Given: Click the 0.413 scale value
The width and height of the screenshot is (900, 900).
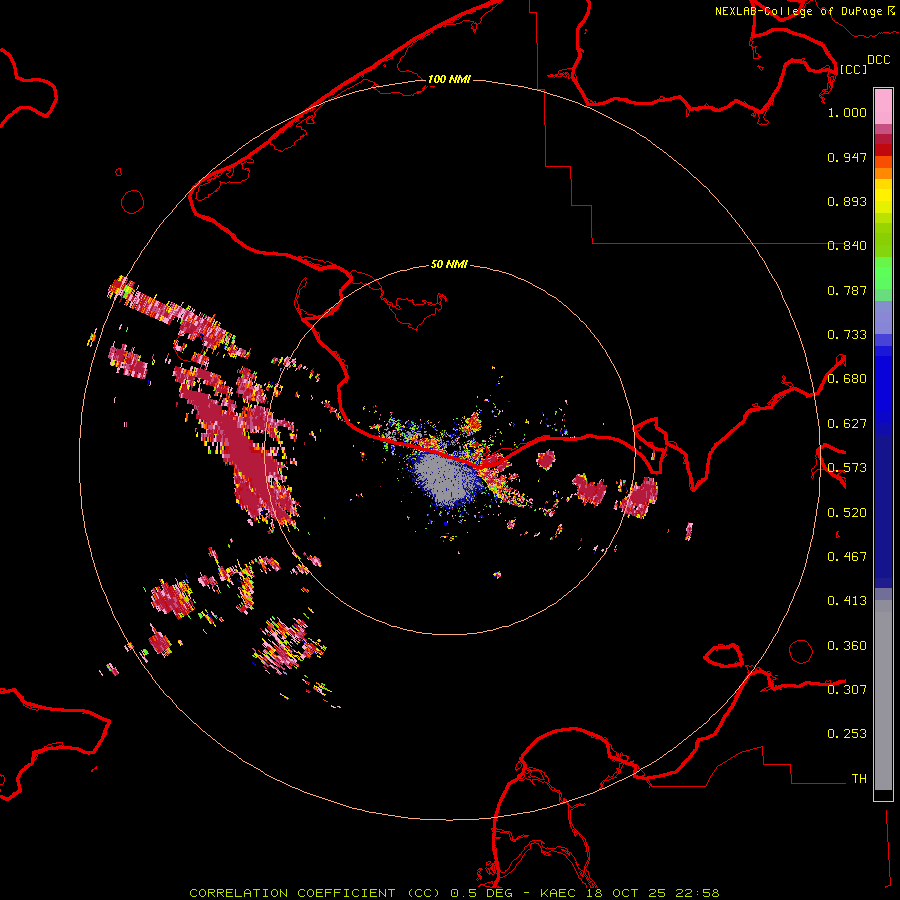Looking at the screenshot, I should tap(847, 601).
